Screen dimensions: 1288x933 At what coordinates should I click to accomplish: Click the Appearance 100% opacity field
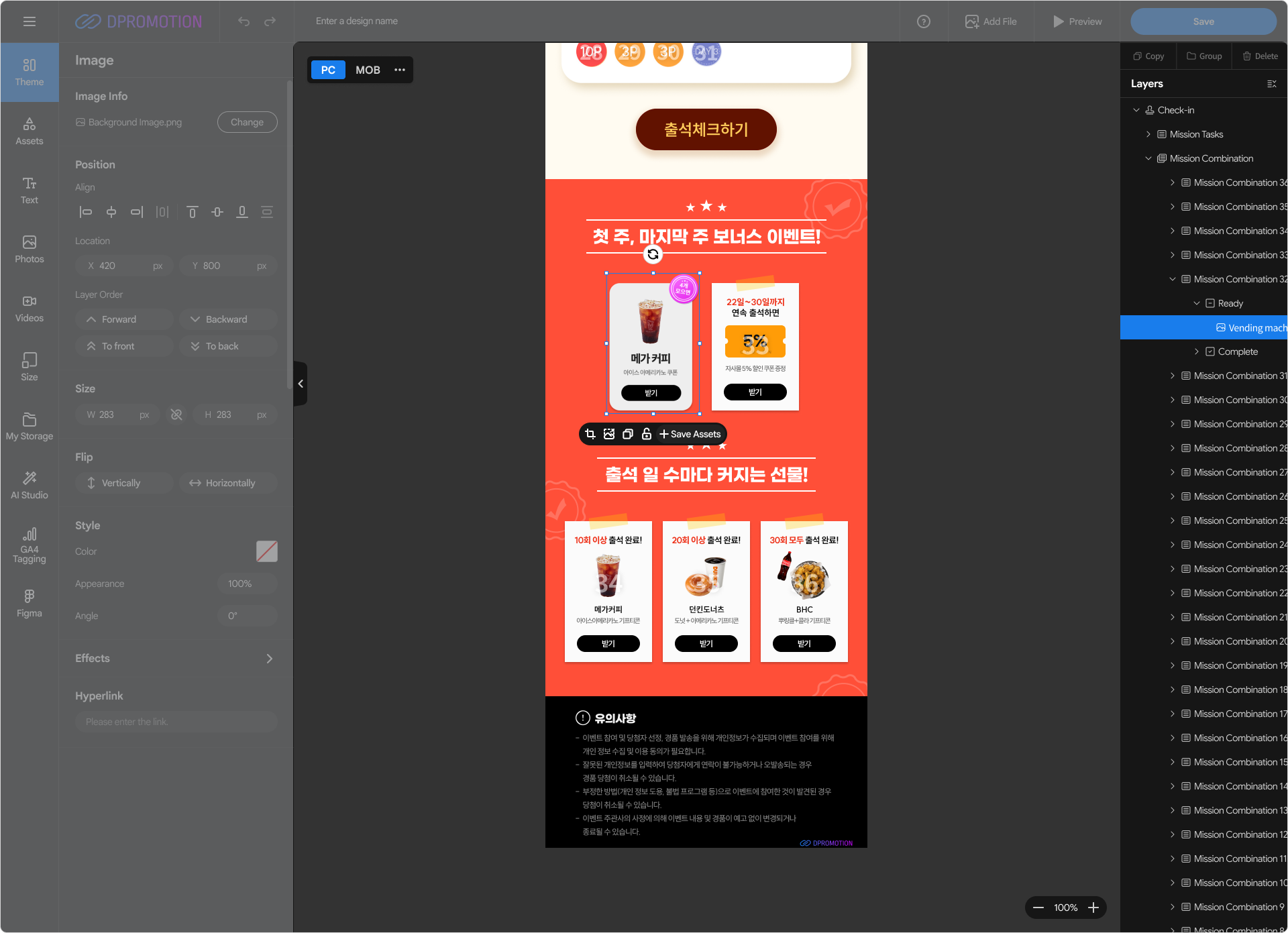[x=247, y=584]
